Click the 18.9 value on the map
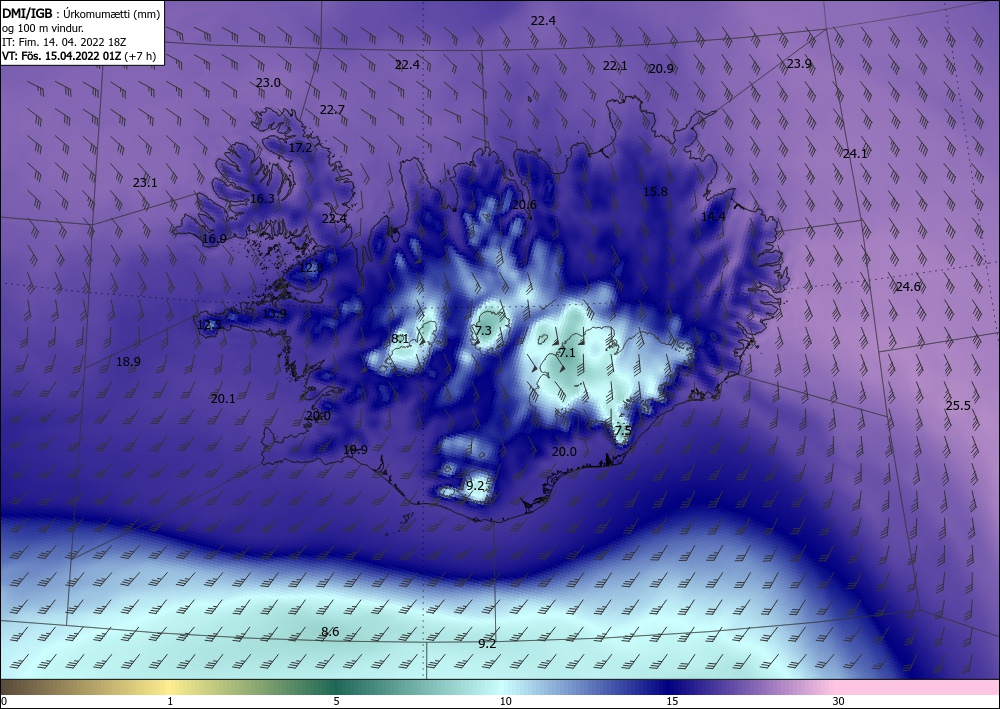 pos(128,362)
